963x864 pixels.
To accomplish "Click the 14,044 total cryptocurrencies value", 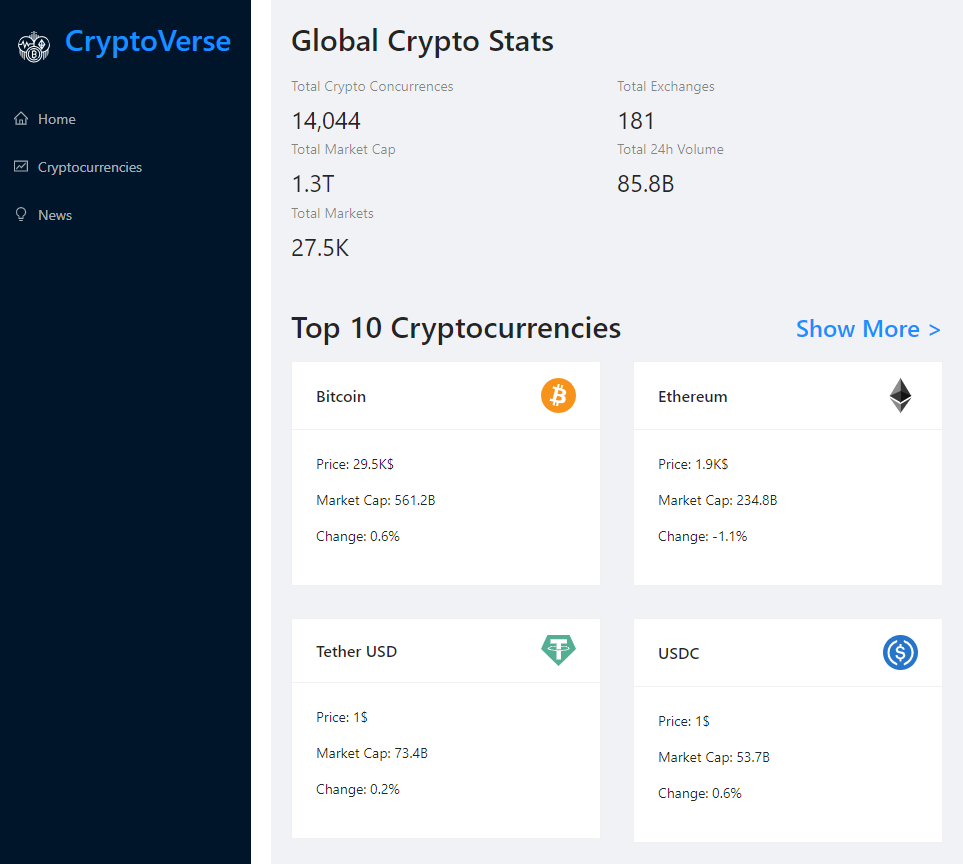I will [326, 121].
